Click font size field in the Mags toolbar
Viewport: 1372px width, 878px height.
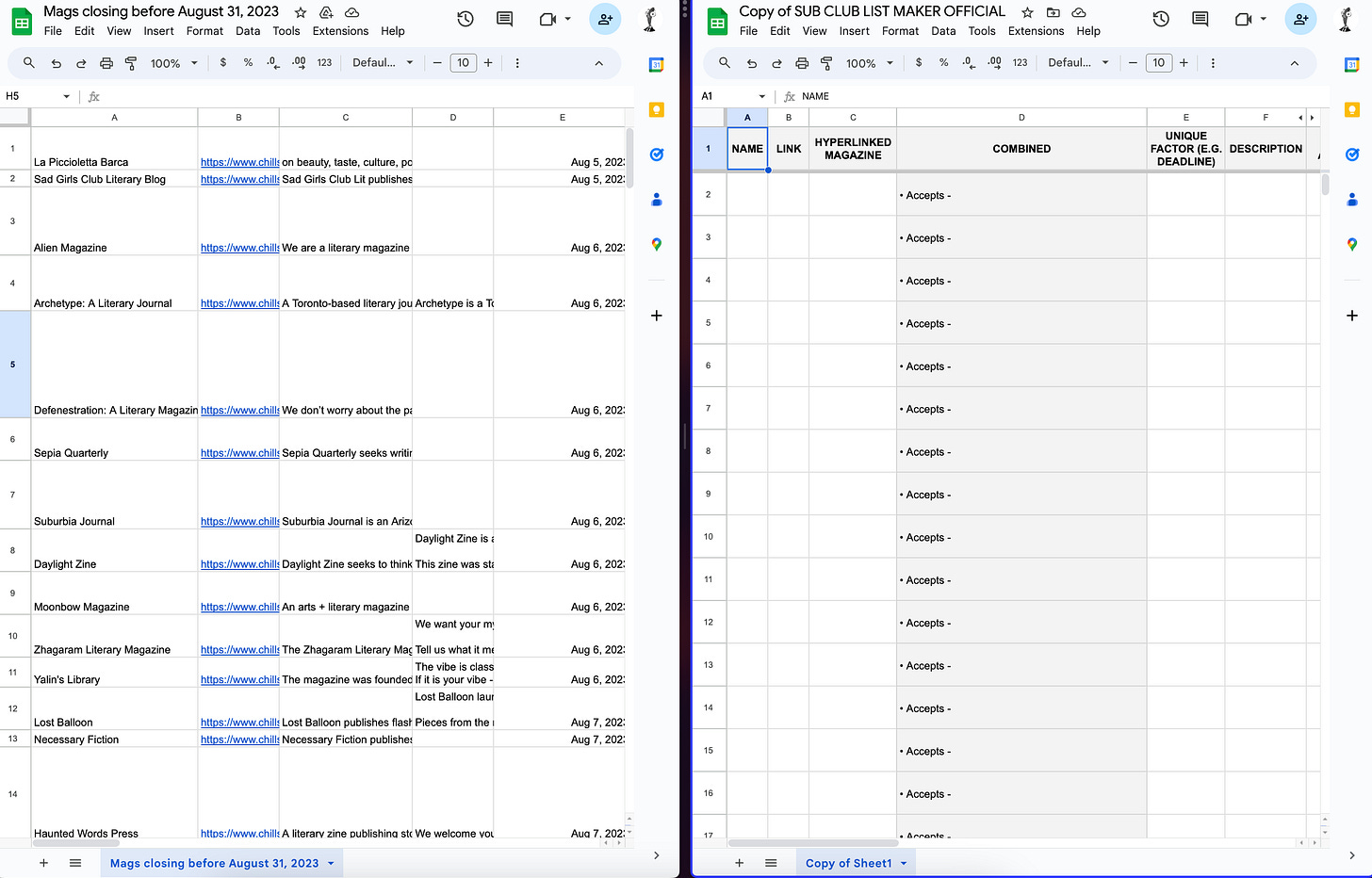coord(463,63)
